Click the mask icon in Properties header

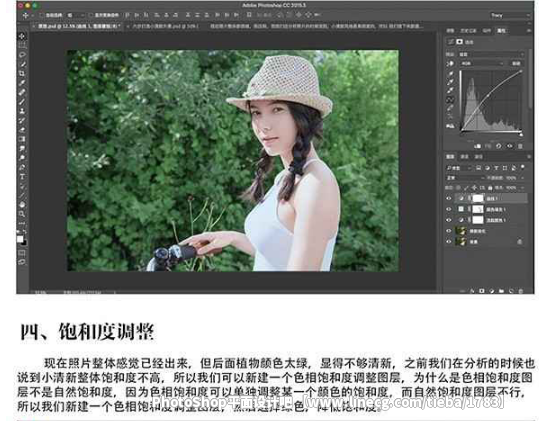tap(460, 42)
